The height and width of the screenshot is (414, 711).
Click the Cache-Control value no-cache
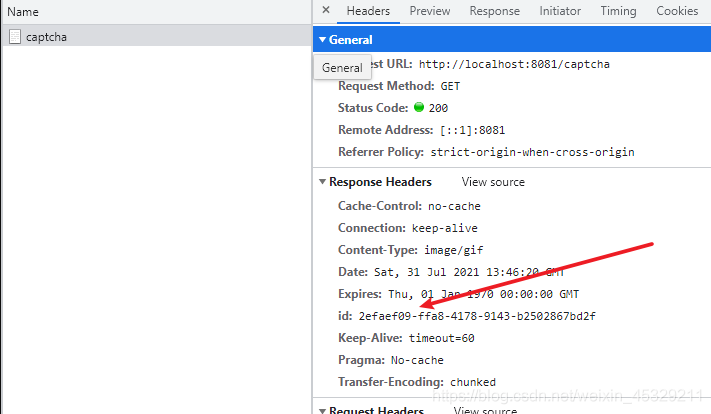click(454, 206)
